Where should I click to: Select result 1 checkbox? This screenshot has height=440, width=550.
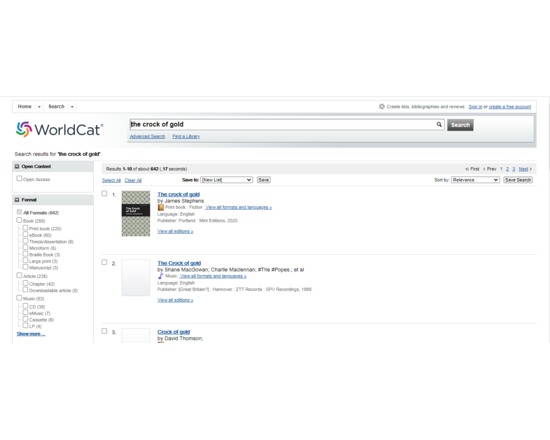tap(104, 193)
